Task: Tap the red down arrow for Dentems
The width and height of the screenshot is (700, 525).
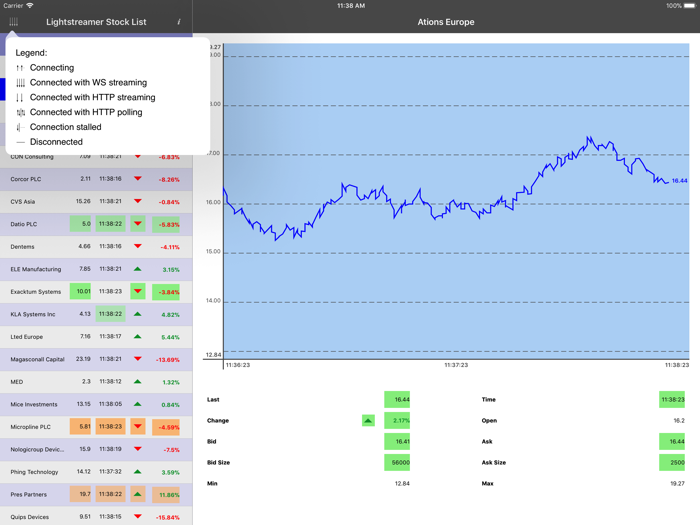Action: click(138, 246)
